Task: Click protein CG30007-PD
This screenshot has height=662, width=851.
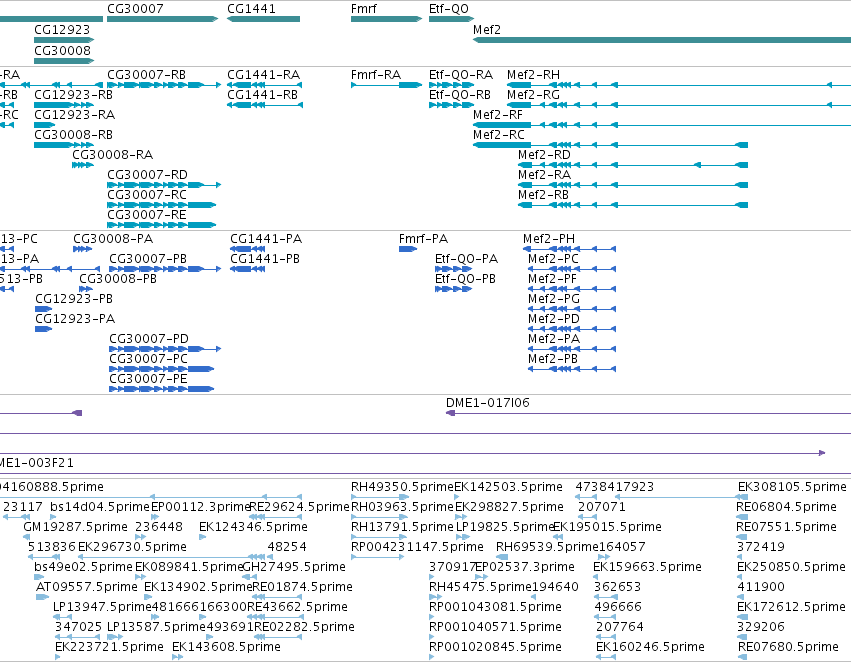Action: click(x=149, y=339)
